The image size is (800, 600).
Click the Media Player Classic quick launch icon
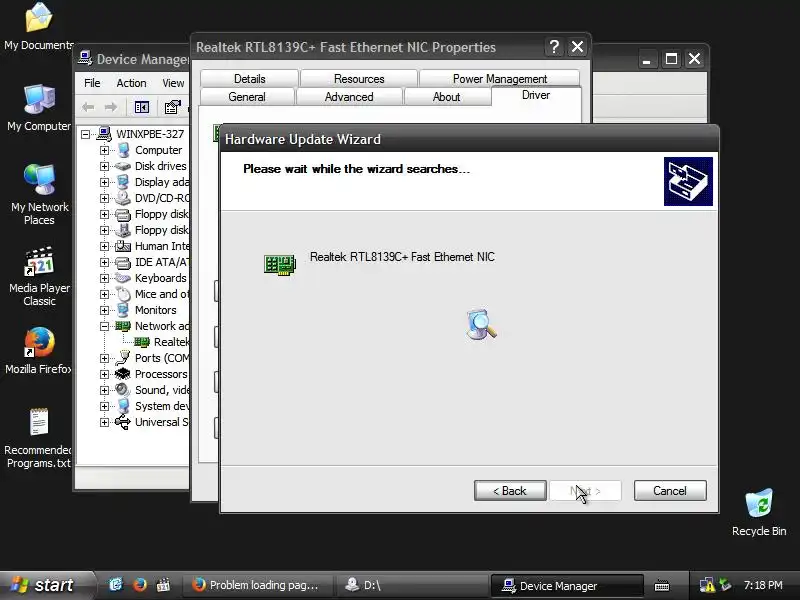tap(163, 585)
